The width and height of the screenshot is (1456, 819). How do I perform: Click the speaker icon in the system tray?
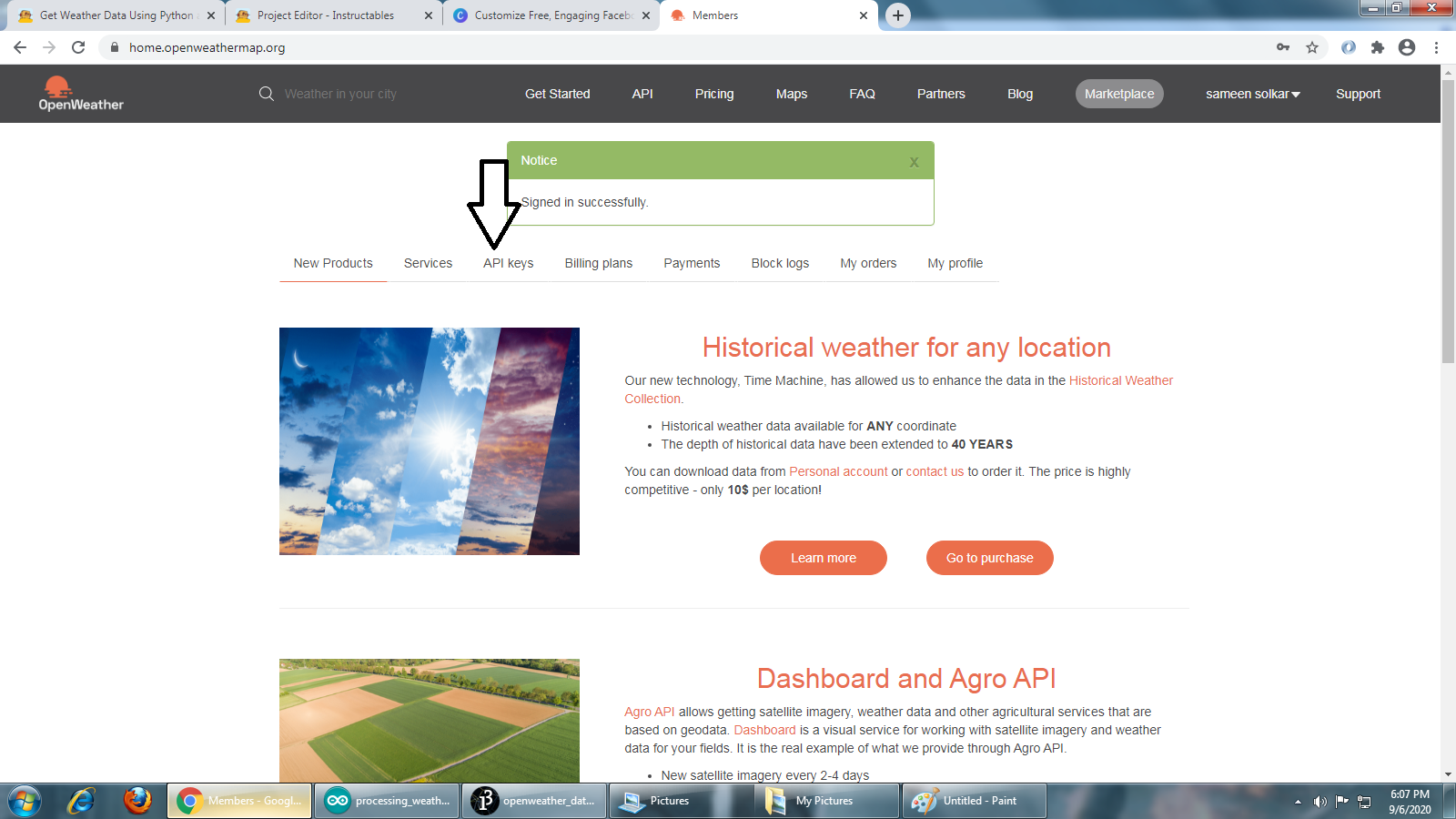click(1320, 801)
